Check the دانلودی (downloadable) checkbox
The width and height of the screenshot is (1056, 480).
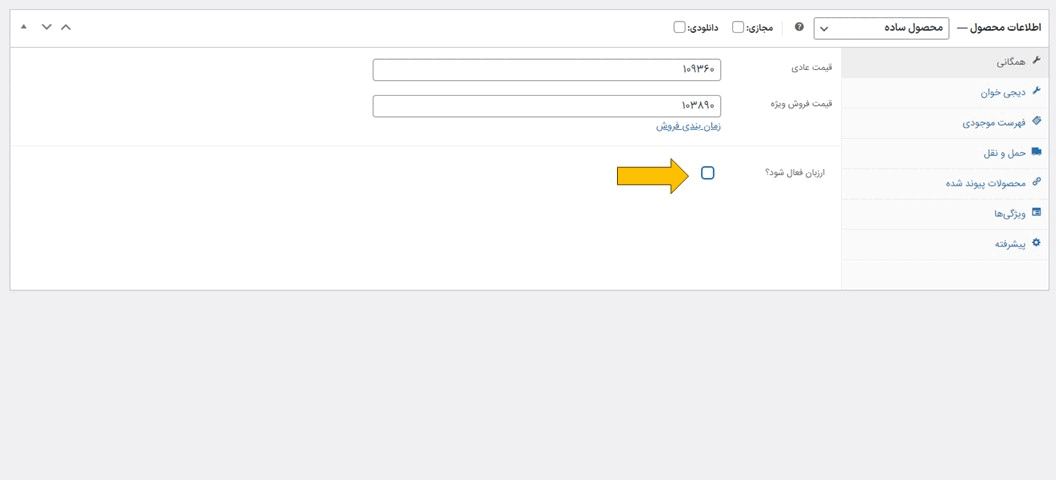click(680, 27)
